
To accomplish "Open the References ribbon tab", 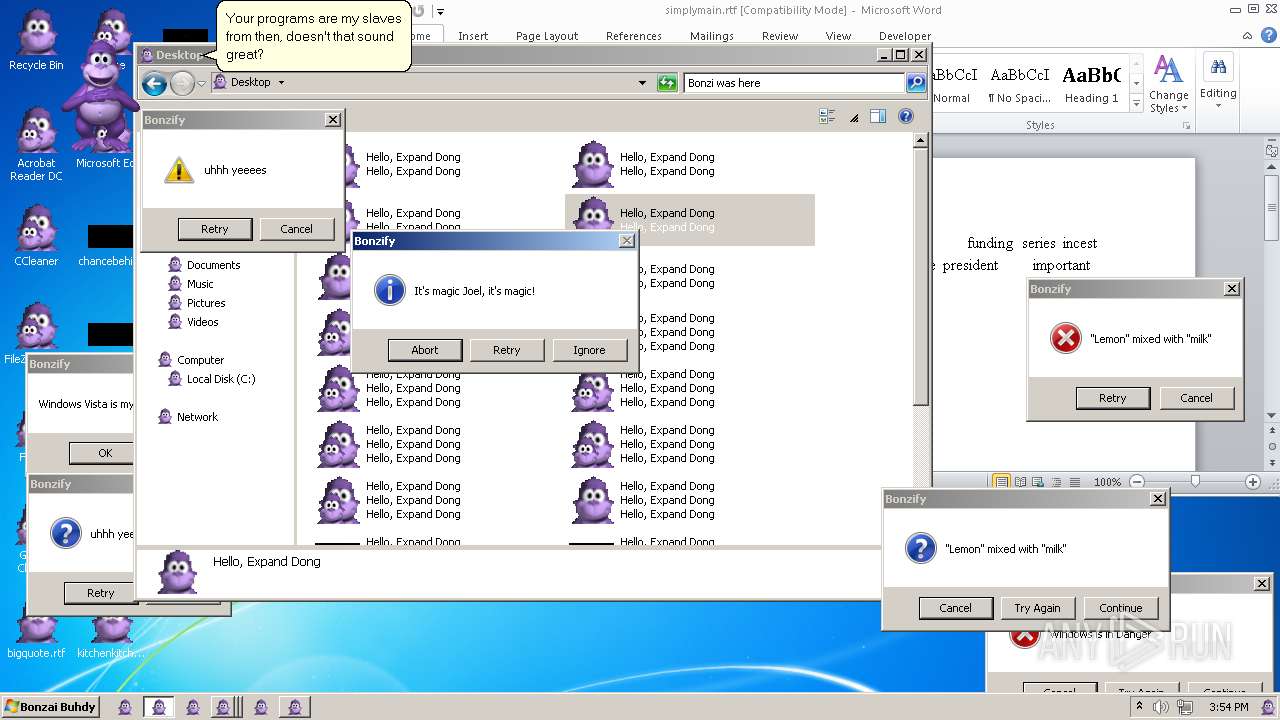I will click(x=634, y=36).
